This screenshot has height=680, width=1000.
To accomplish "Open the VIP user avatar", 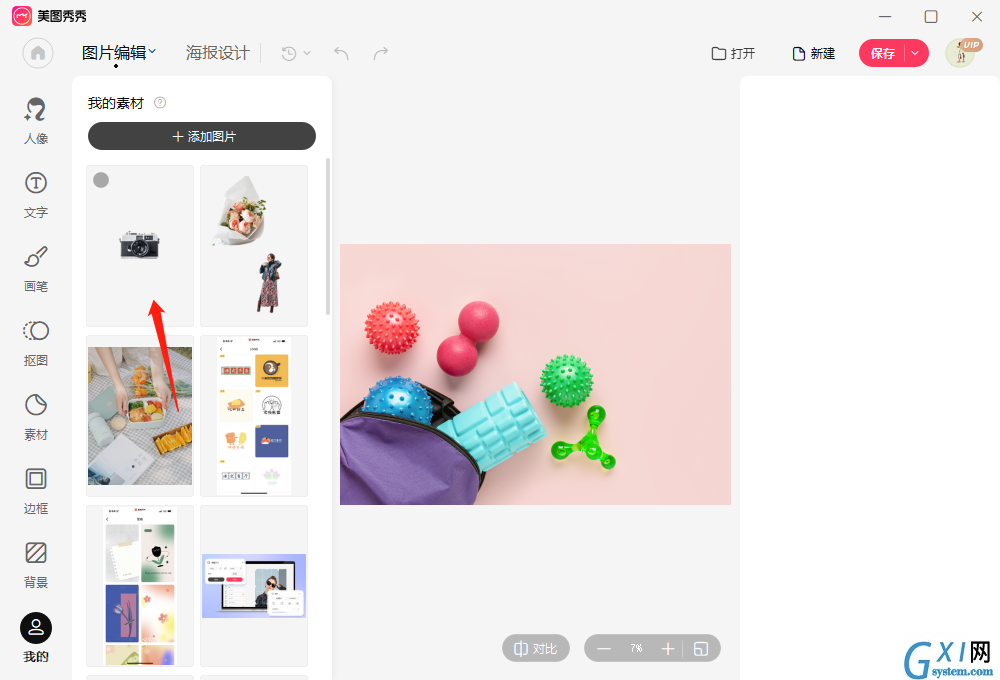I will 961,53.
